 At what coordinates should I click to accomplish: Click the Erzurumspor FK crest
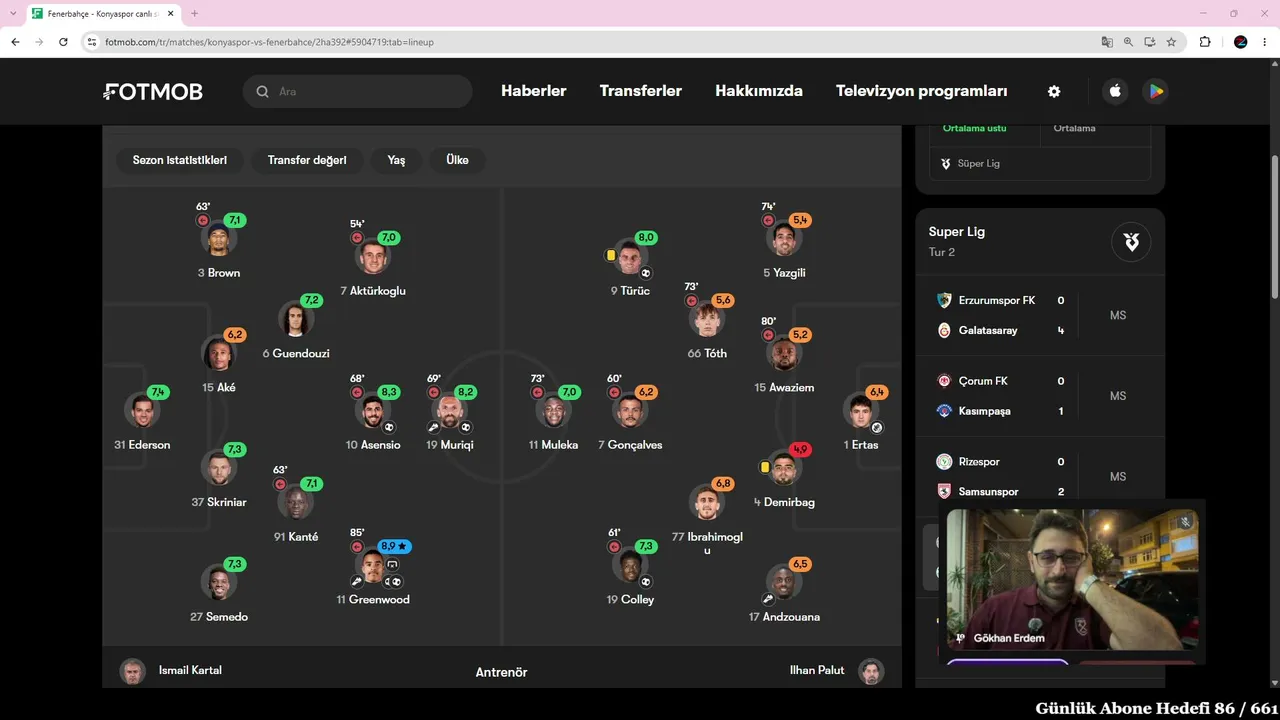pyautogui.click(x=944, y=300)
